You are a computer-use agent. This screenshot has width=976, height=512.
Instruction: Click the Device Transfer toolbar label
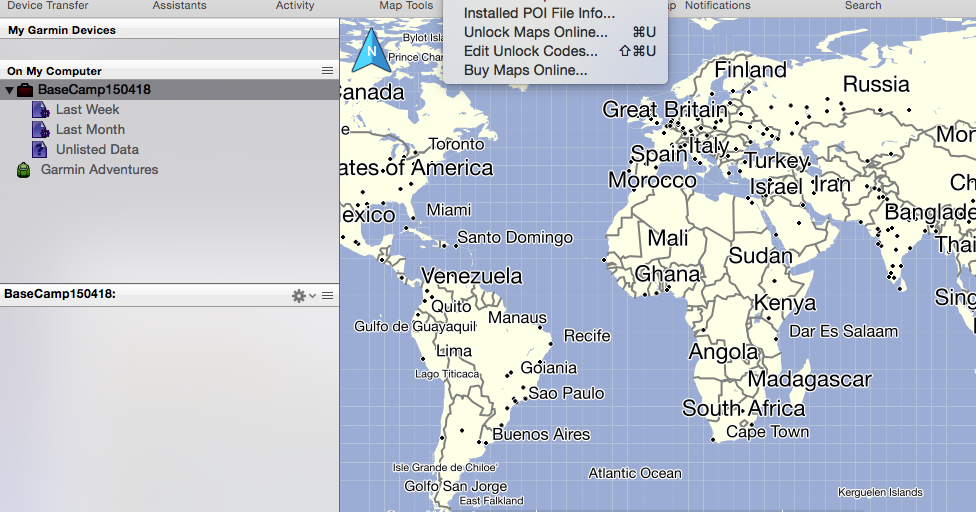click(48, 6)
